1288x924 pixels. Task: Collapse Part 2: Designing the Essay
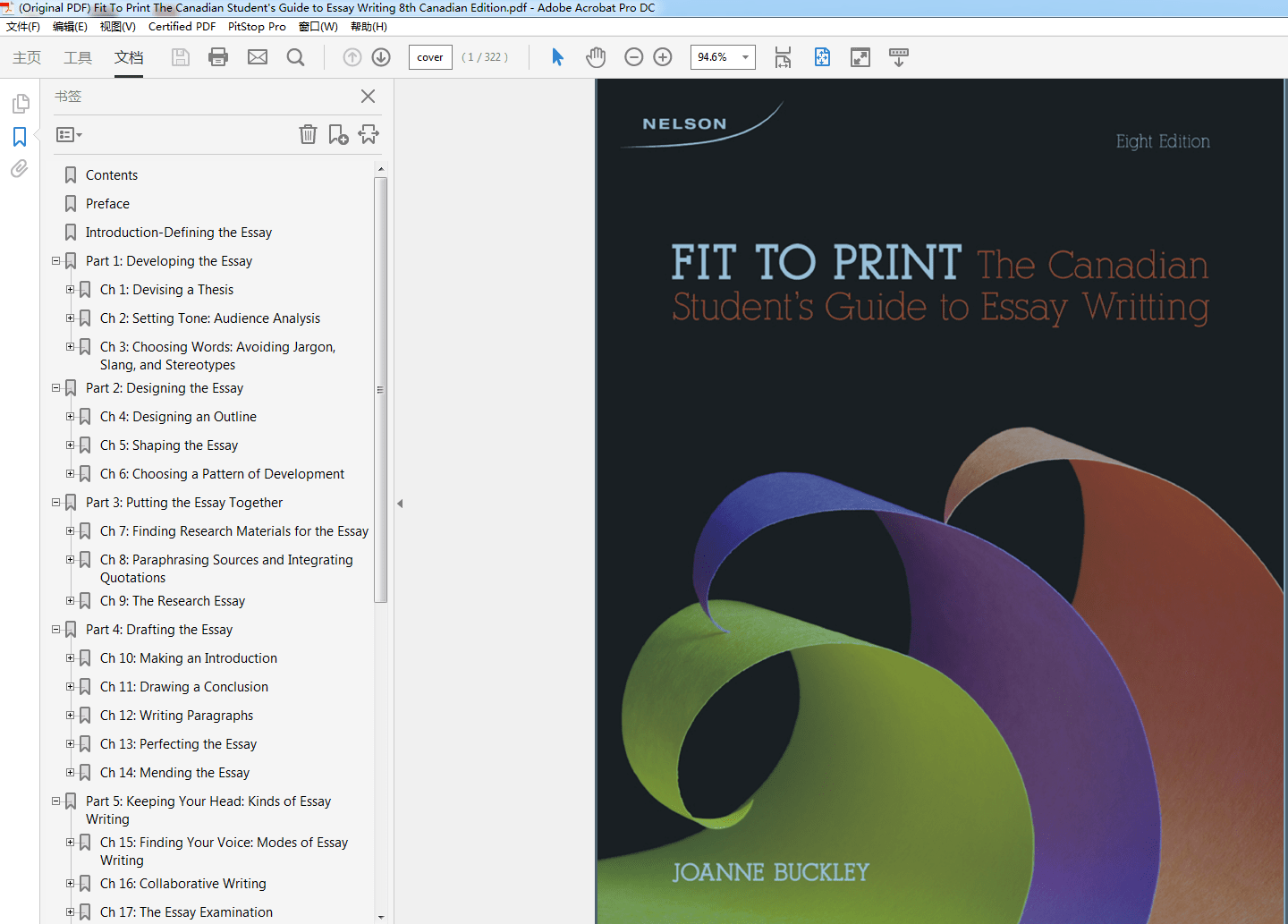[55, 388]
